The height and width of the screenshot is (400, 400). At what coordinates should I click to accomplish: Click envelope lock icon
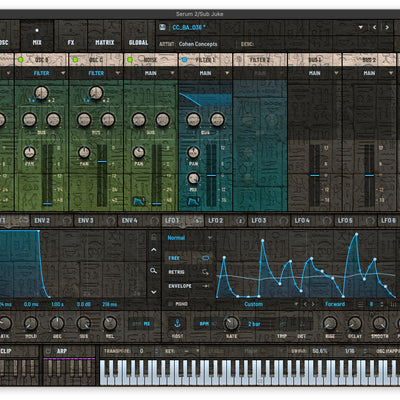click(154, 237)
